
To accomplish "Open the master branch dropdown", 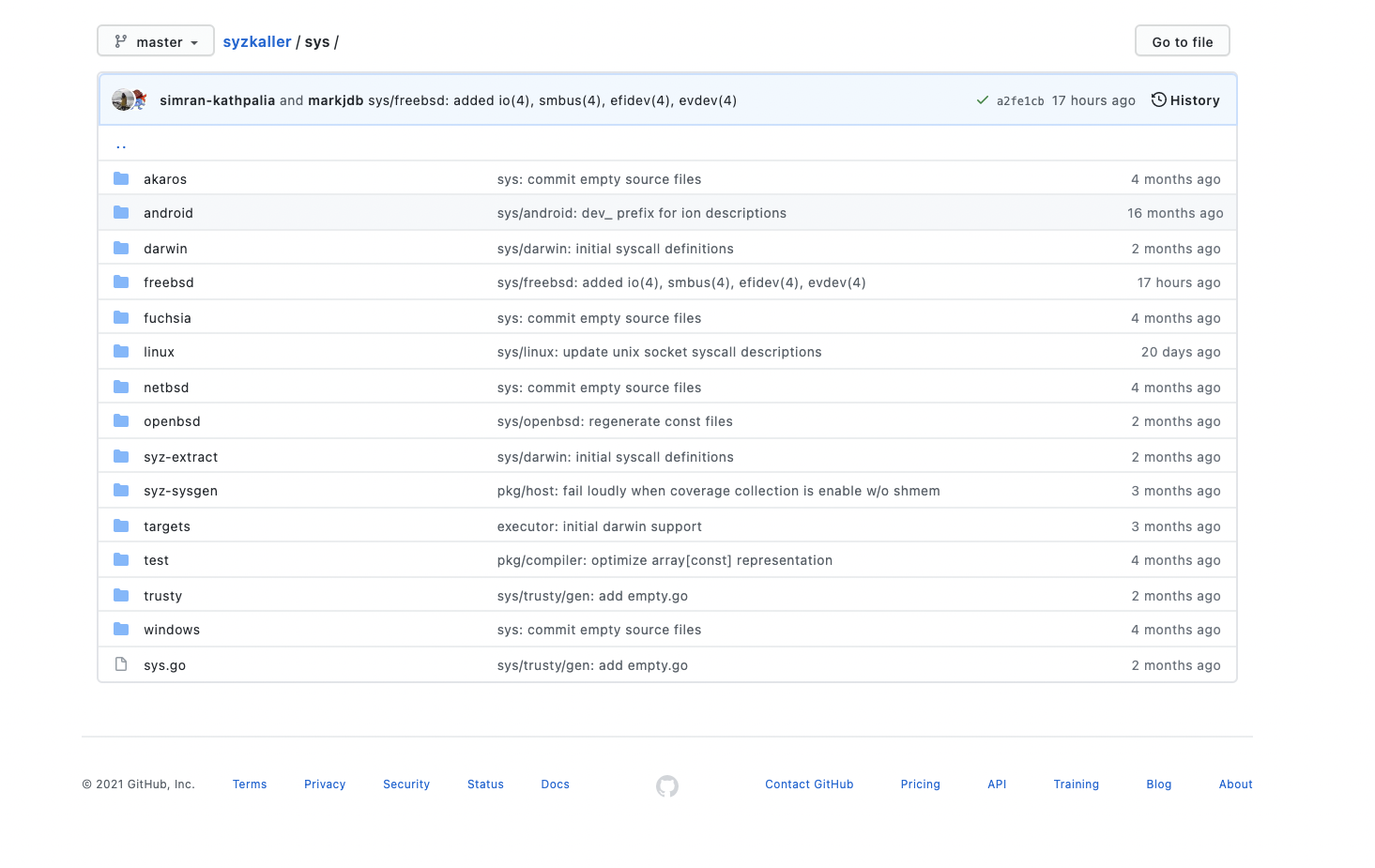I will [155, 40].
